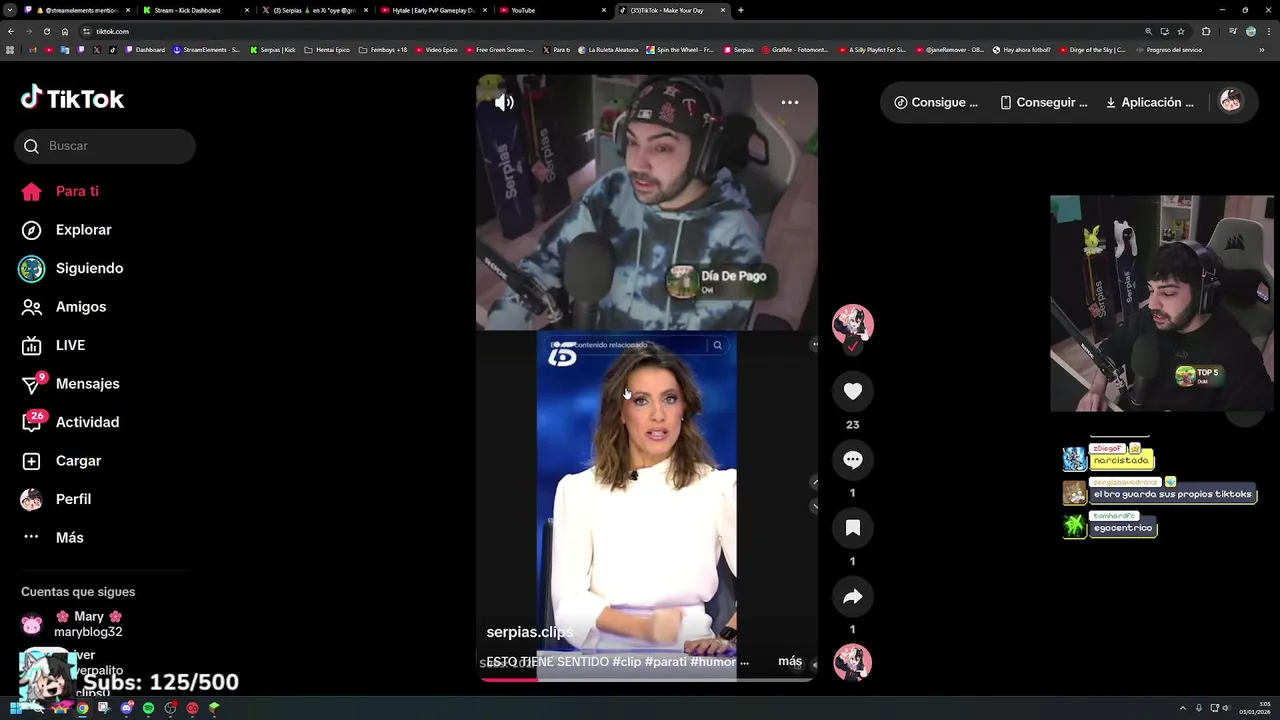
Task: Mute the TikTok video with speaker icon
Action: click(x=504, y=102)
